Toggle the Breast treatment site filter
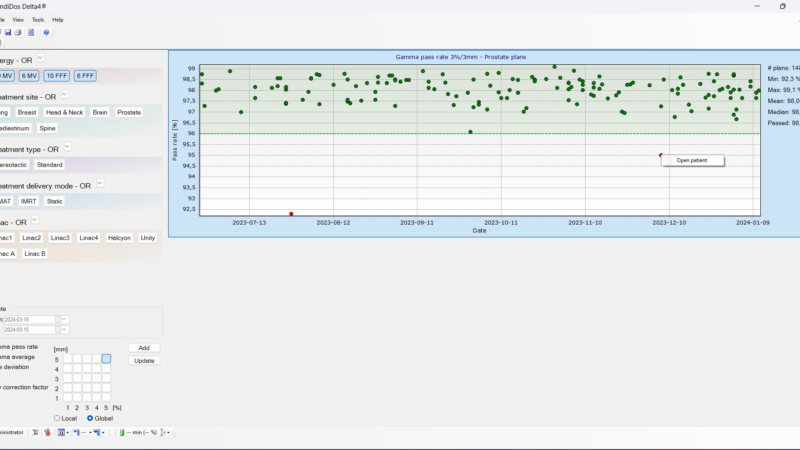Screen dimensions: 800x450 coord(27,112)
